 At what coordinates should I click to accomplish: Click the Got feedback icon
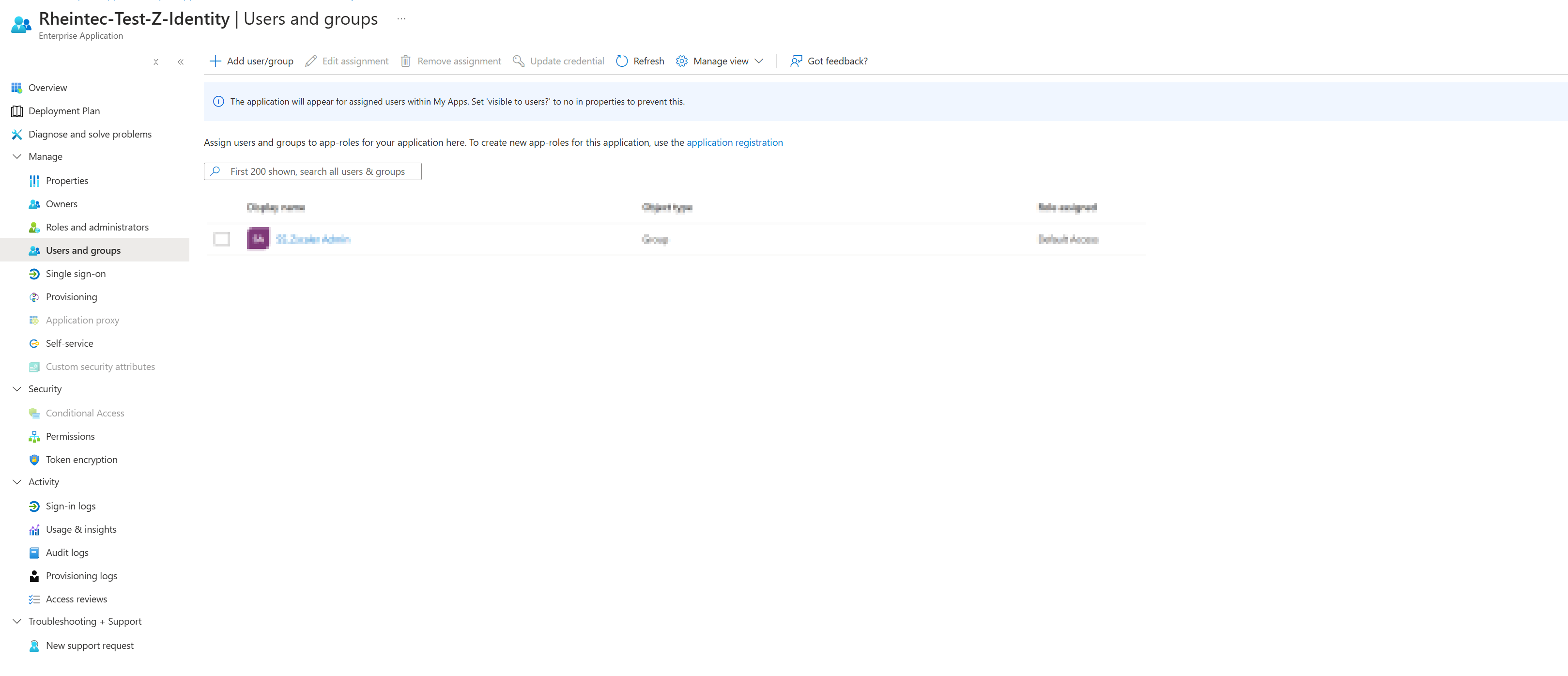click(796, 61)
